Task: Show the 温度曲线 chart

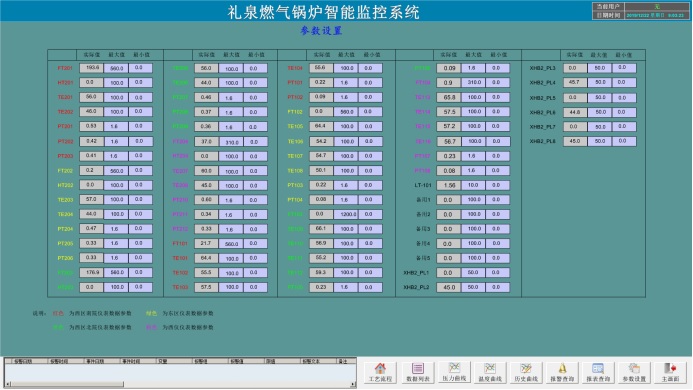Action: coord(490,373)
